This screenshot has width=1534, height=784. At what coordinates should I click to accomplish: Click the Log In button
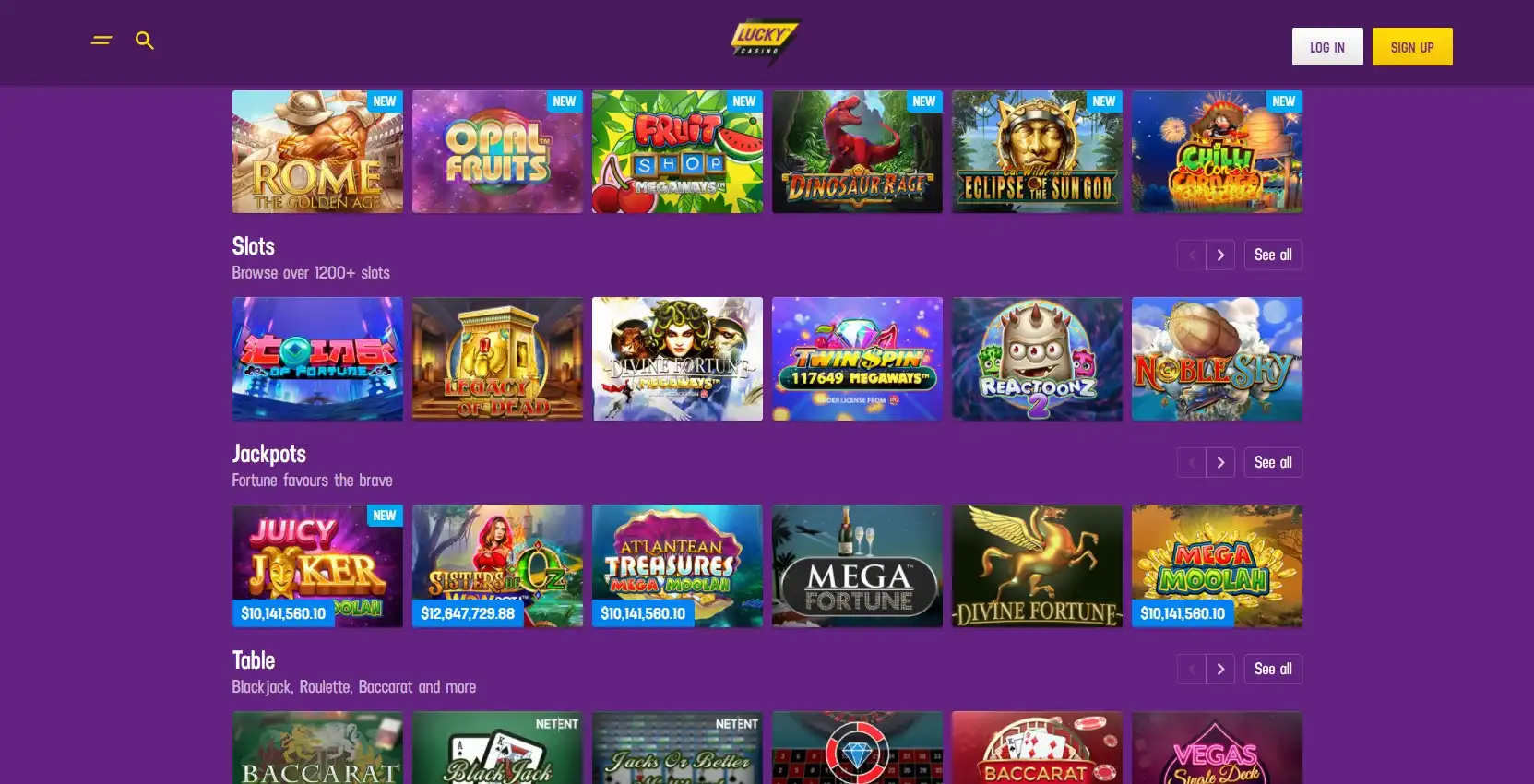pyautogui.click(x=1327, y=47)
